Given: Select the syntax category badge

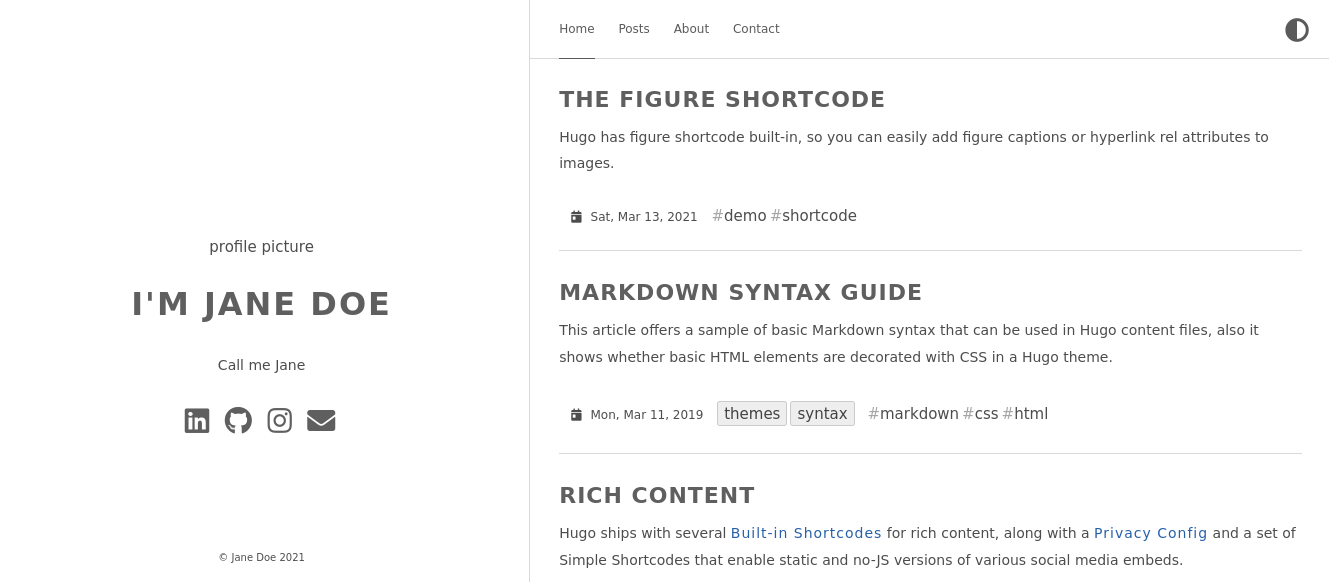Looking at the screenshot, I should [822, 414].
